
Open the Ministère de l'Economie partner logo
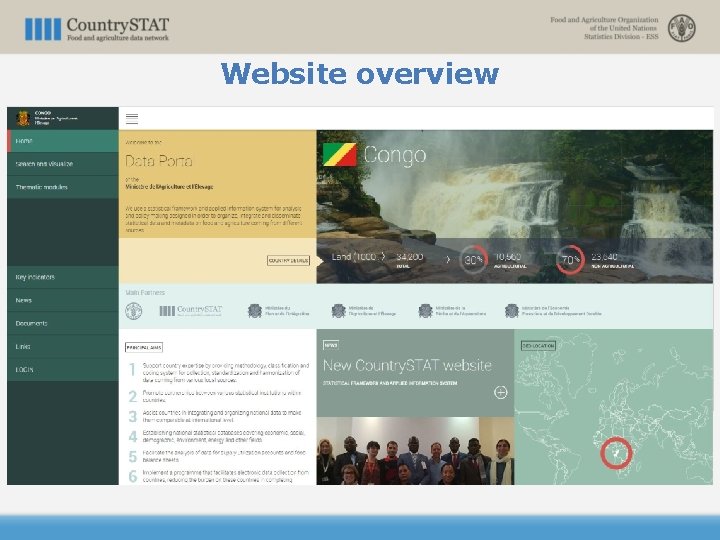[x=553, y=311]
